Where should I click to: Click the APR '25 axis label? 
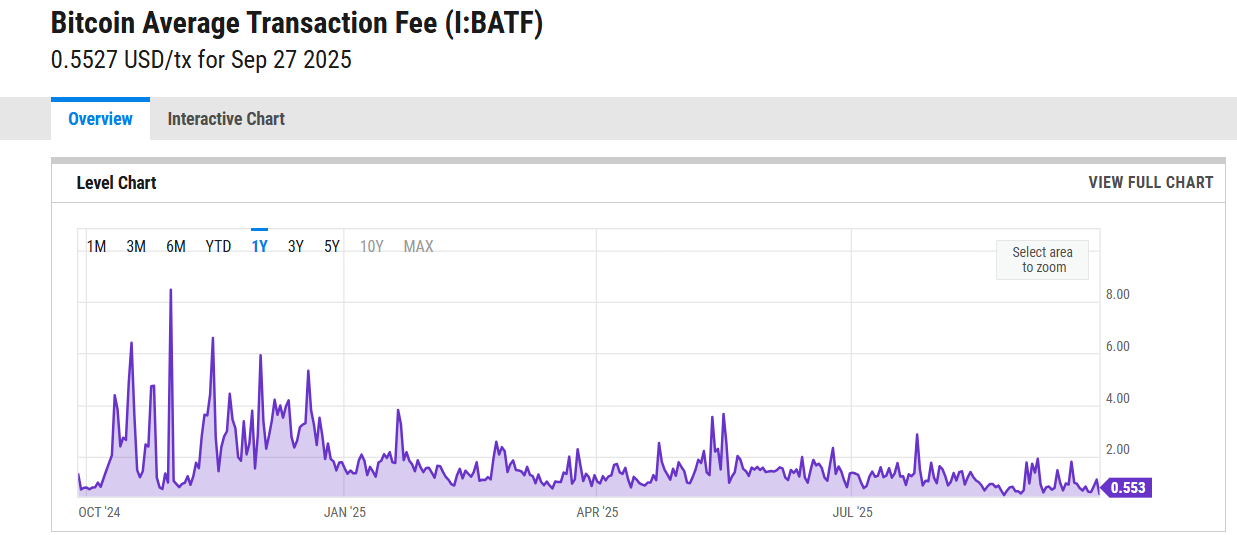tap(598, 512)
